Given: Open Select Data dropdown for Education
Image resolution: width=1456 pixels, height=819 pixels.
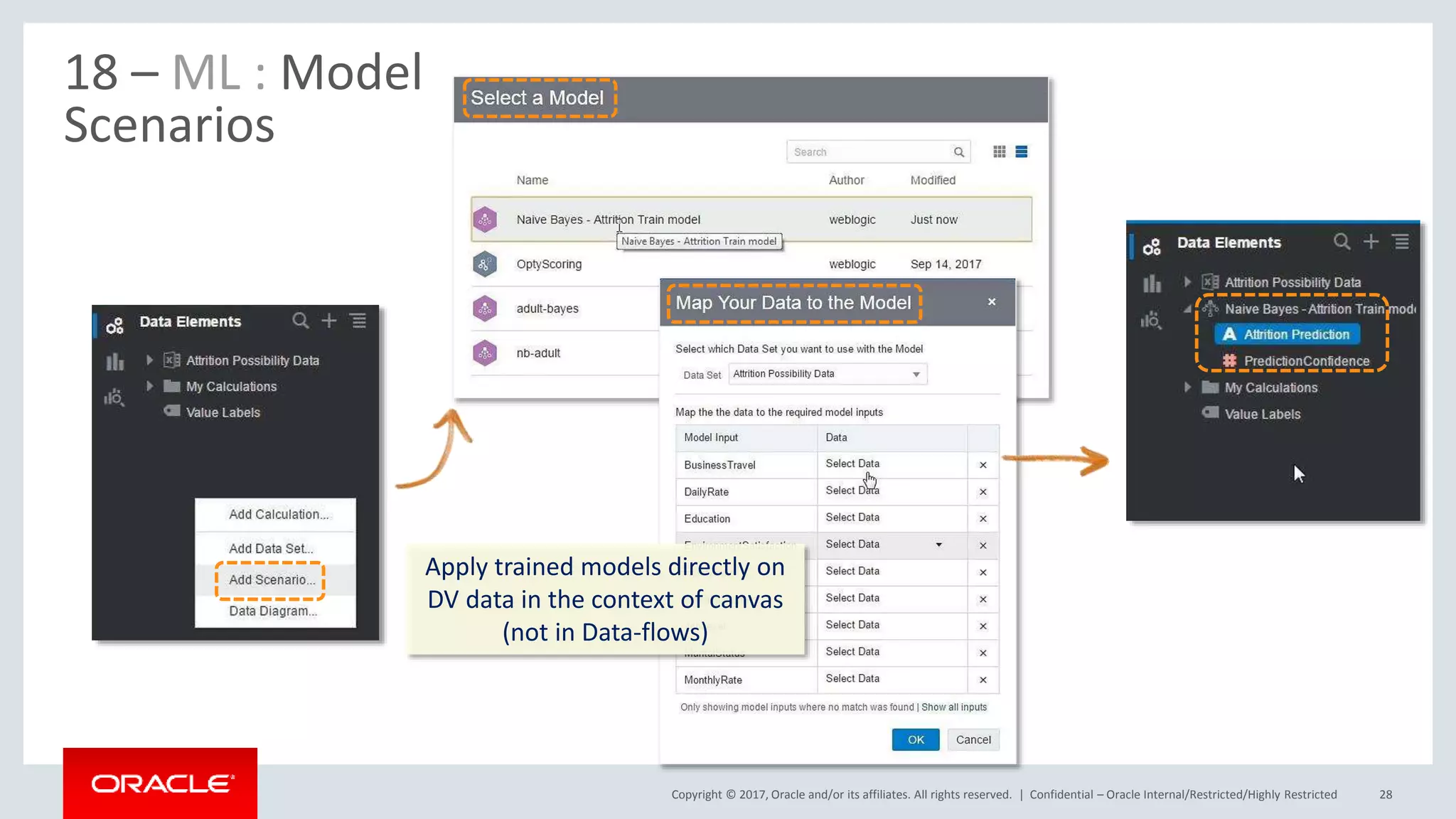Looking at the screenshot, I should coord(892,518).
